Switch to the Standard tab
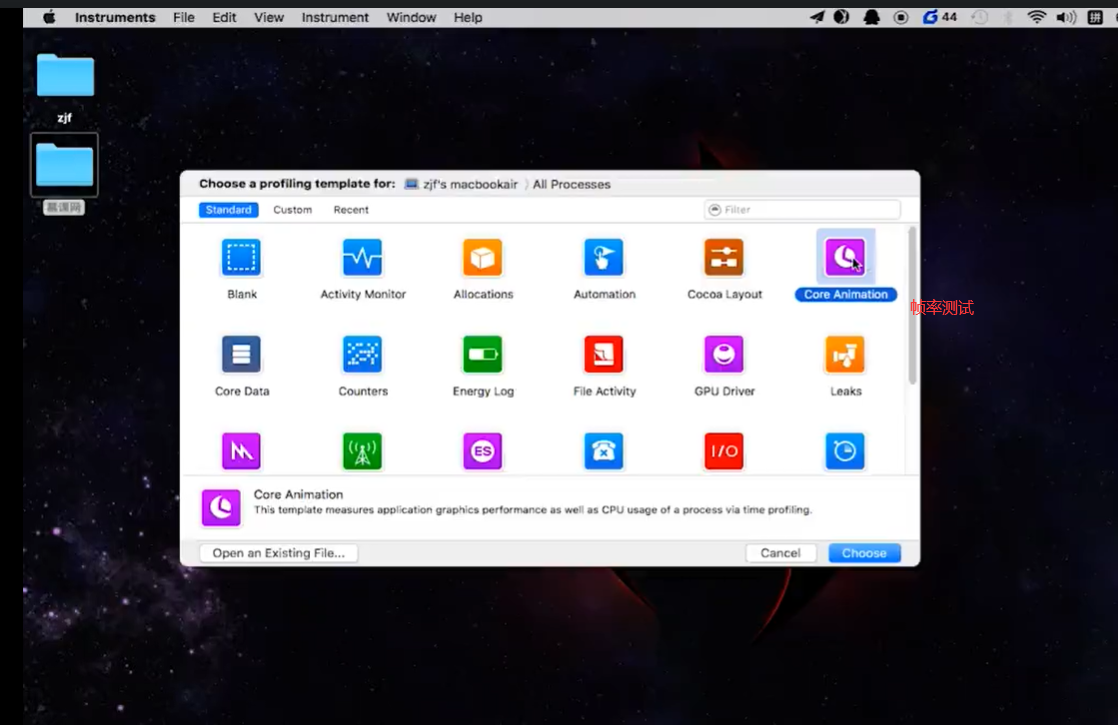 [x=228, y=210]
